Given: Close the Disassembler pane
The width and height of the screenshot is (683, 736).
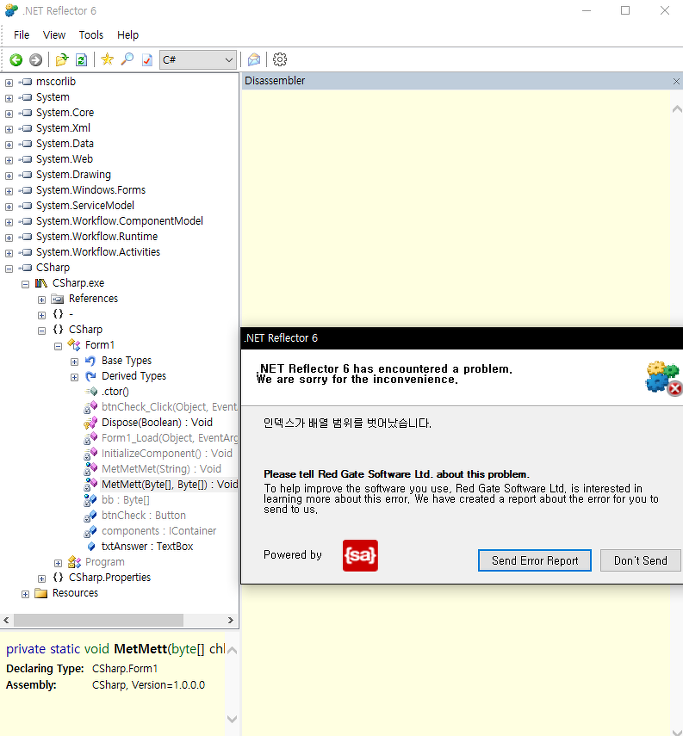Looking at the screenshot, I should tap(676, 81).
